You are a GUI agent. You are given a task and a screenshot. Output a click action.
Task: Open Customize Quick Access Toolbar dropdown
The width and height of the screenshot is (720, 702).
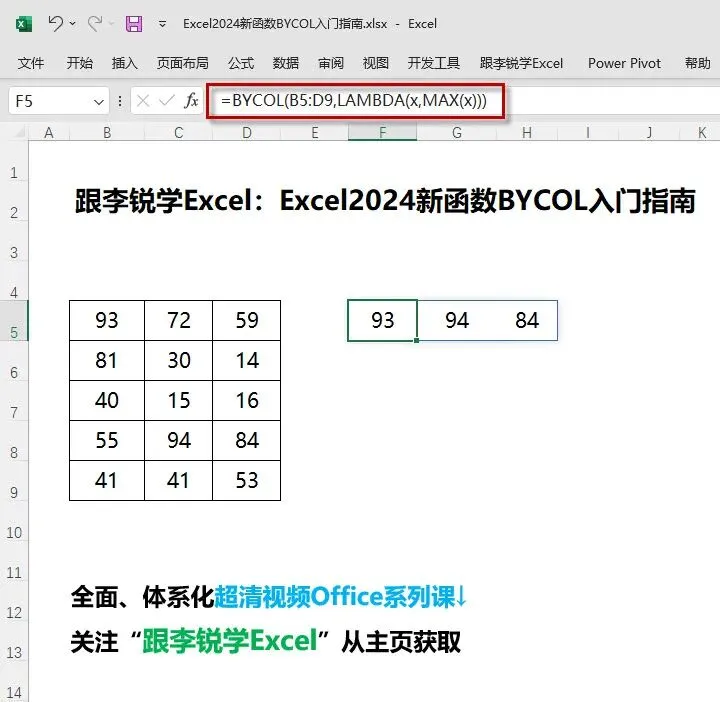click(x=162, y=23)
